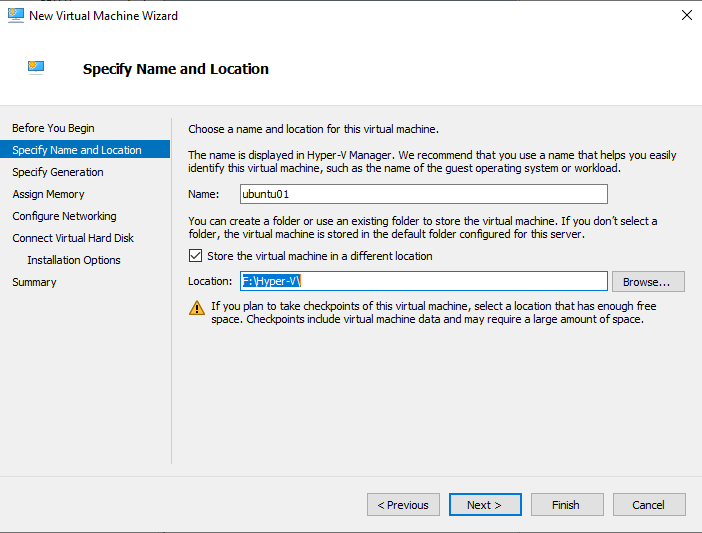Image resolution: width=702 pixels, height=533 pixels.
Task: Continue with the Next > button
Action: (485, 505)
